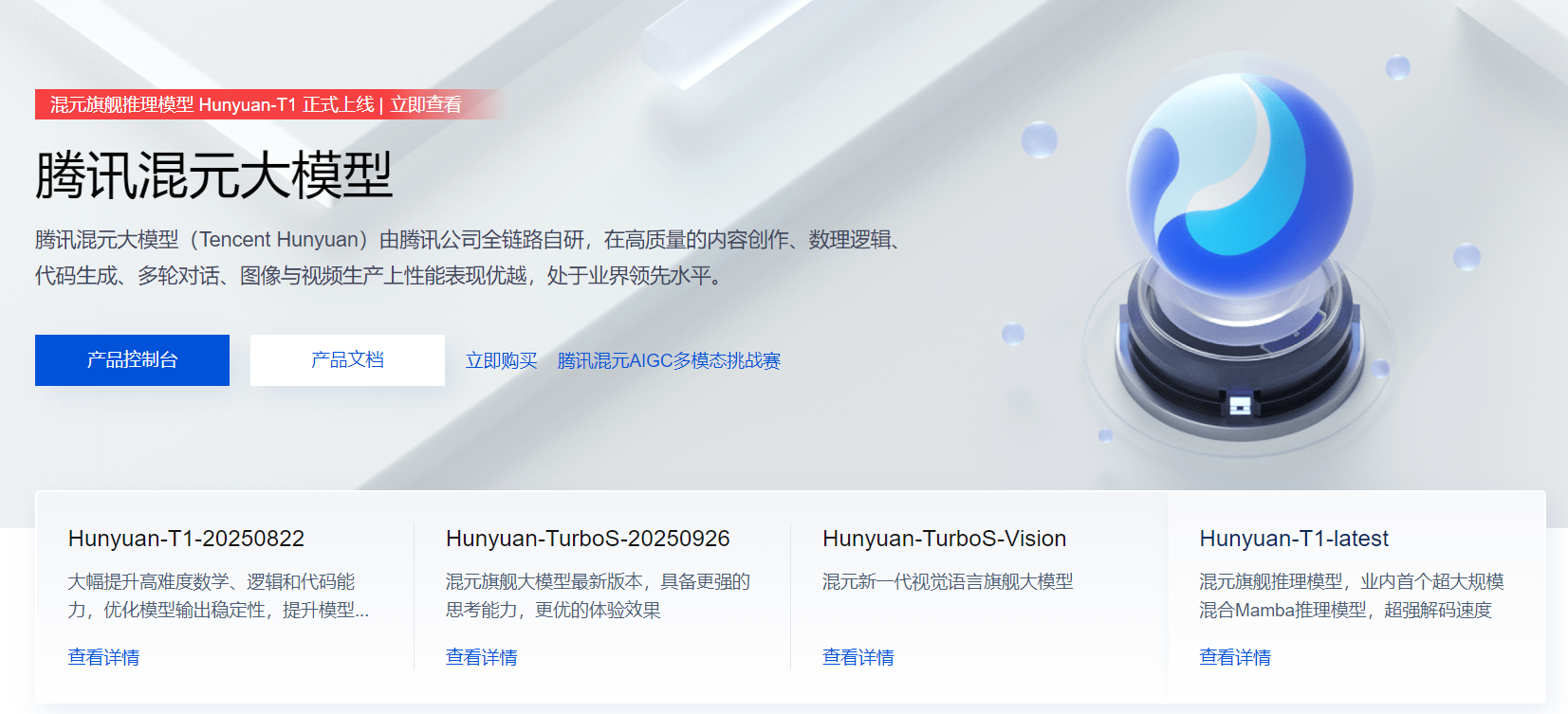Open 腾讯混元AIGC多模态挑战赛 link
This screenshot has height=714, width=1568.
669,360
